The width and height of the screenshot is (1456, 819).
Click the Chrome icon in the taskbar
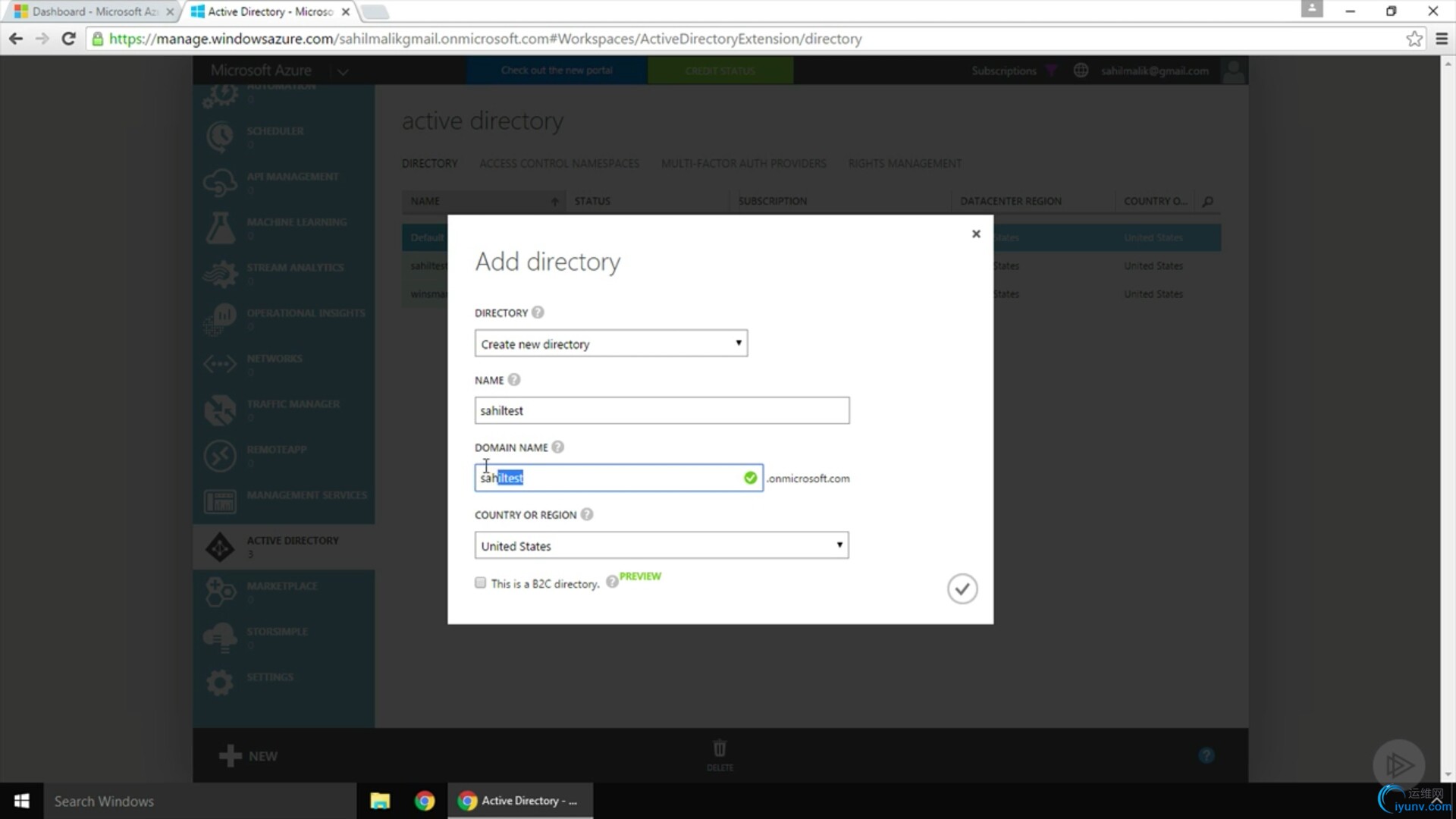point(425,801)
